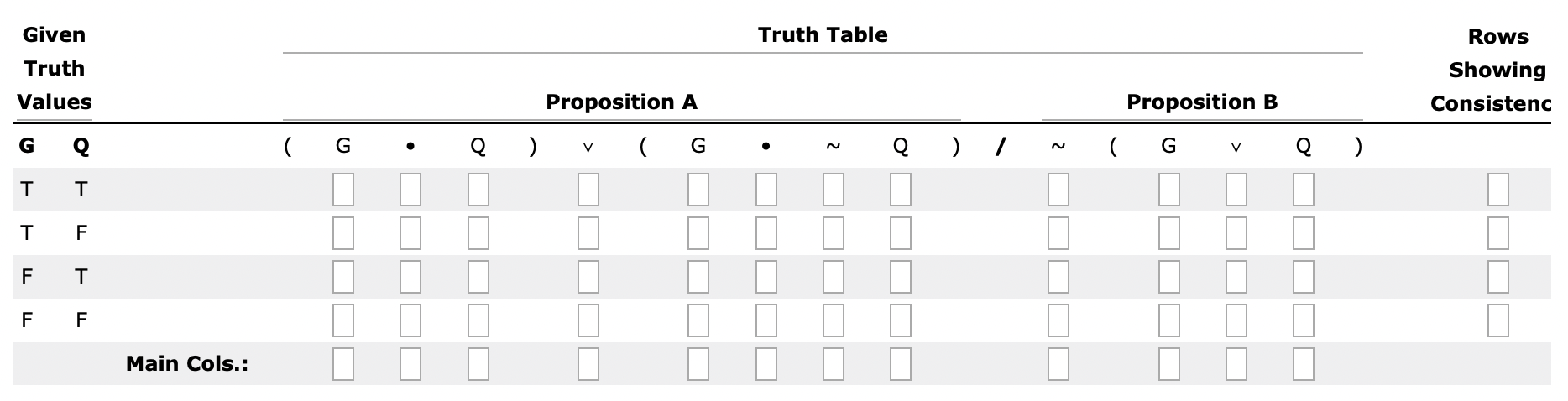Screen dimensions: 1568x401
Task: Select last Q cell of Proposition A in TF row
Action: (x=901, y=233)
